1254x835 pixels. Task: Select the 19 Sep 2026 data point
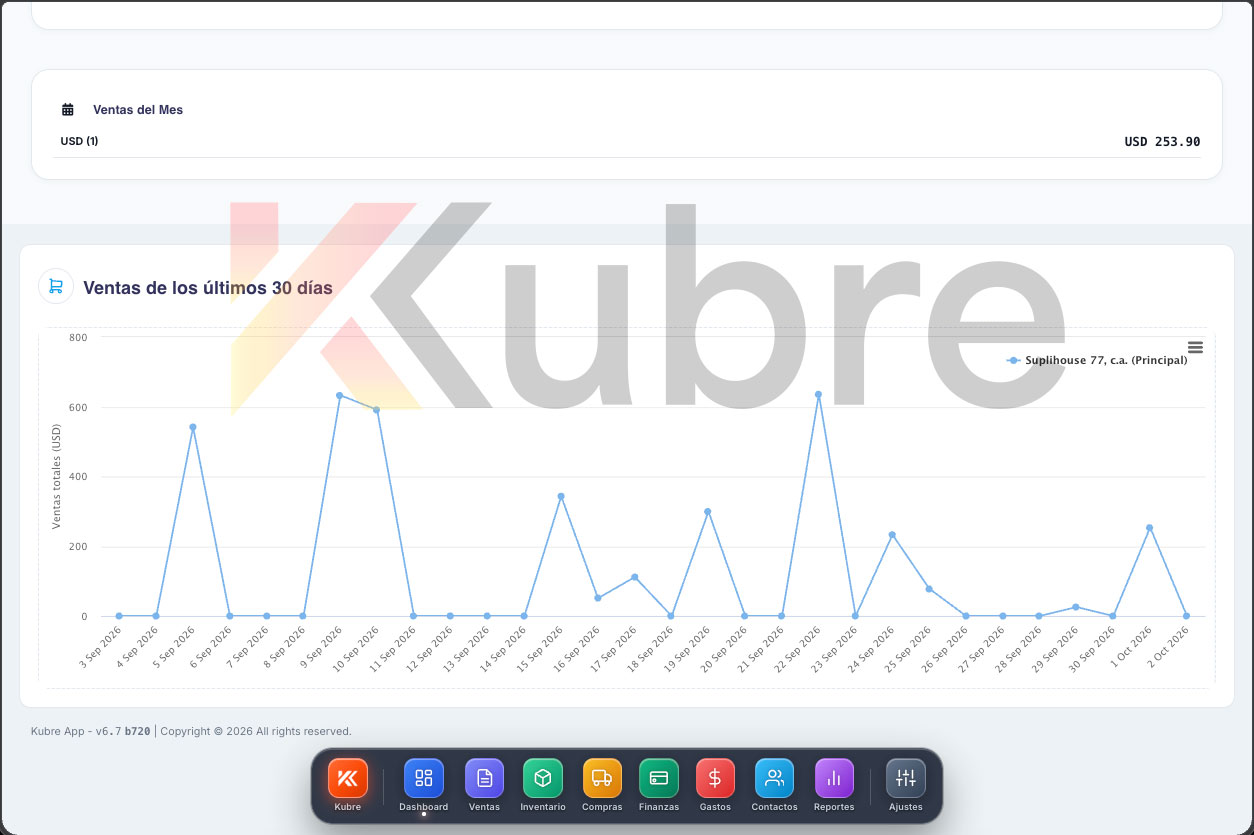(x=708, y=511)
